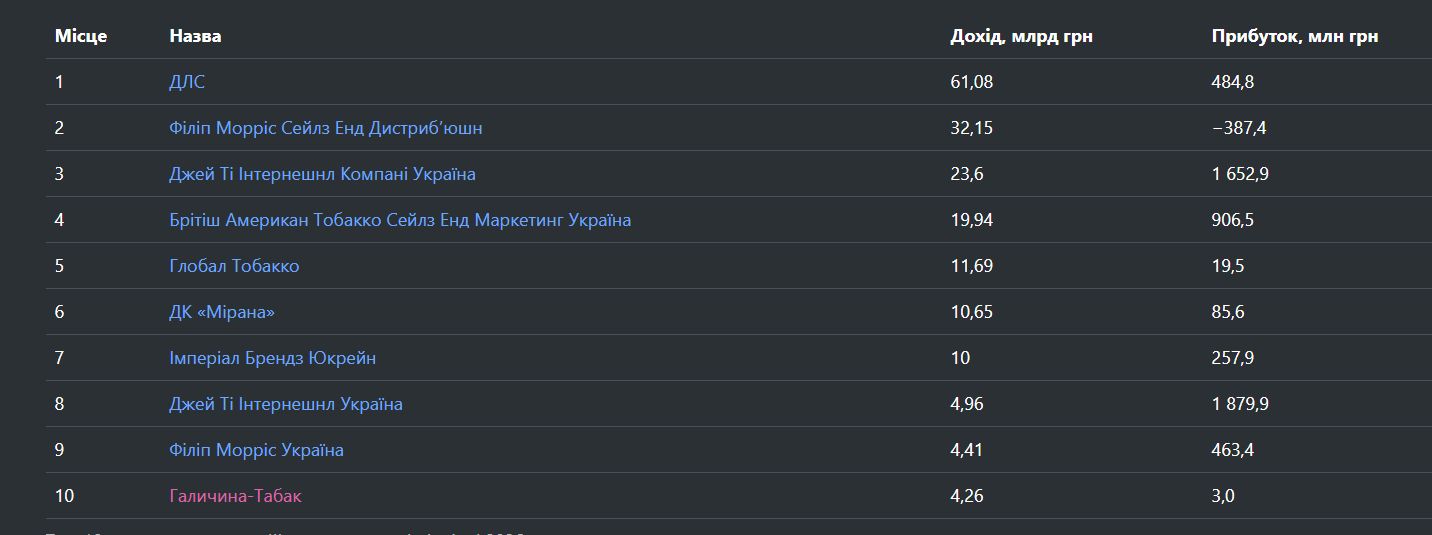Click the Місце column header
Screen dimensions: 1432x535
81,36
